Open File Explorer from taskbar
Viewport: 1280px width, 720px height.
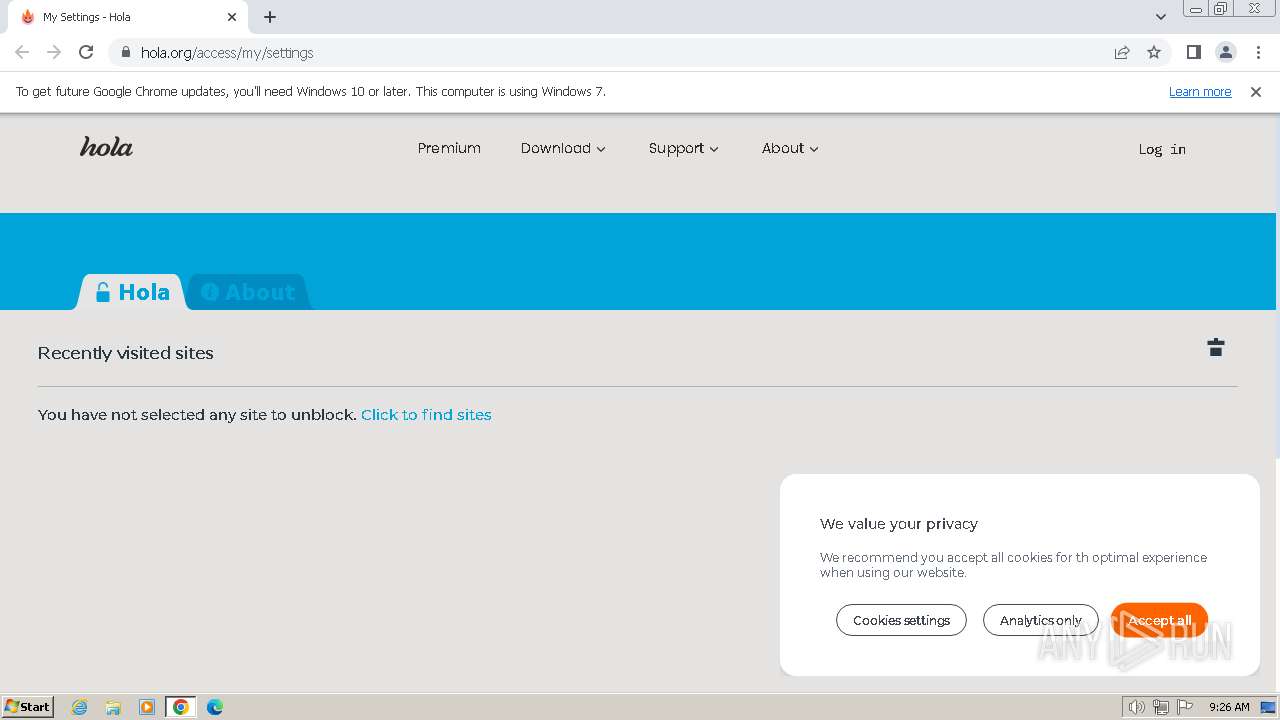(x=113, y=707)
